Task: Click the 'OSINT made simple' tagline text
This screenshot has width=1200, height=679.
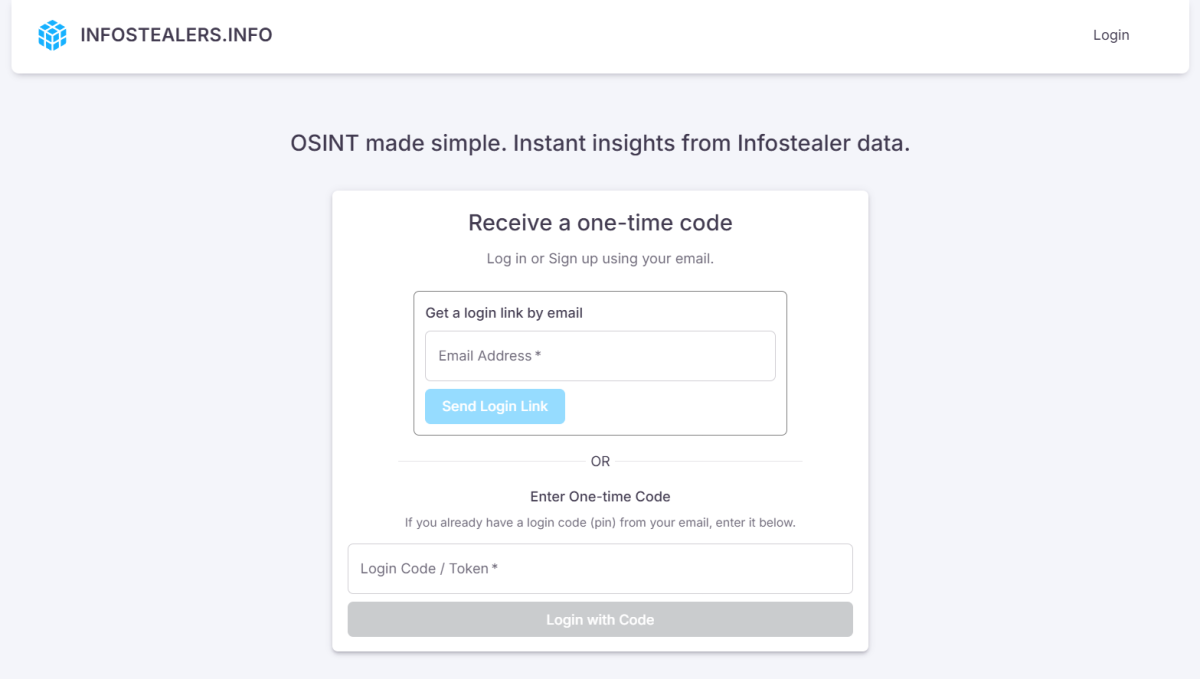Action: point(600,143)
